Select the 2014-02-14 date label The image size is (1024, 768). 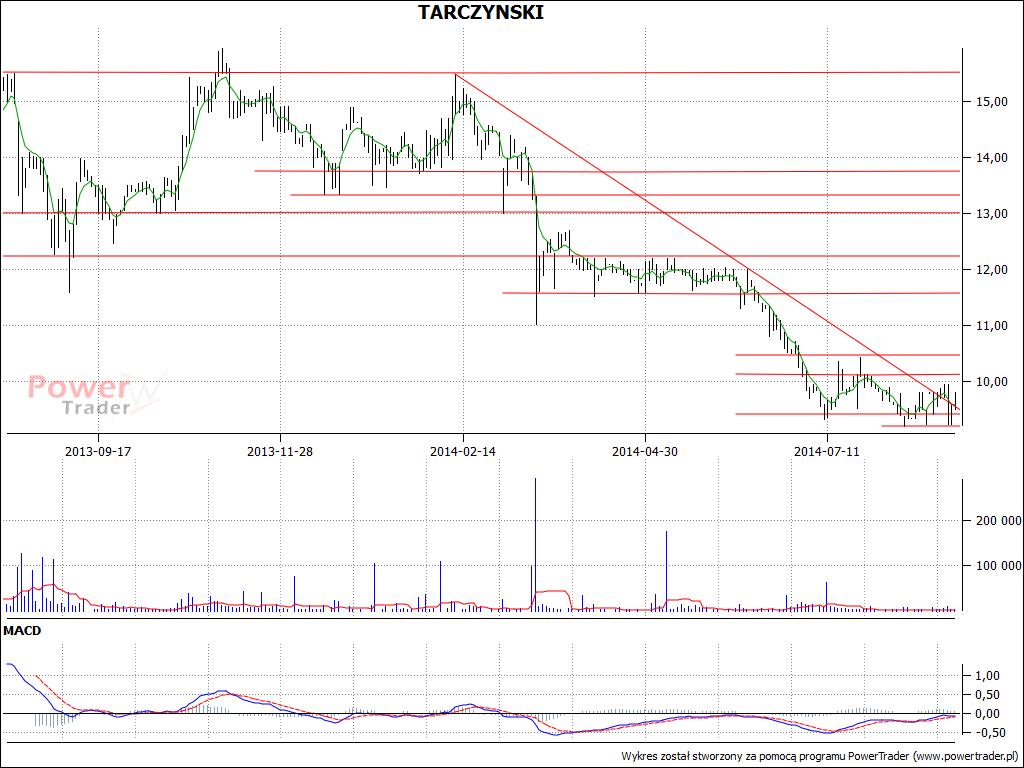click(462, 451)
